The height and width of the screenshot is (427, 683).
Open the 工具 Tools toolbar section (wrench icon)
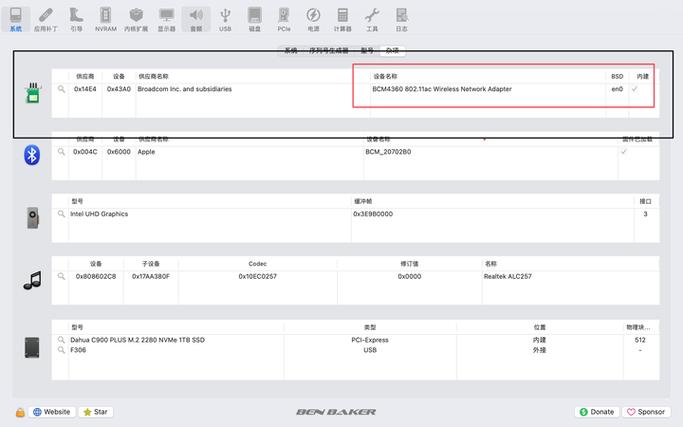(x=372, y=20)
